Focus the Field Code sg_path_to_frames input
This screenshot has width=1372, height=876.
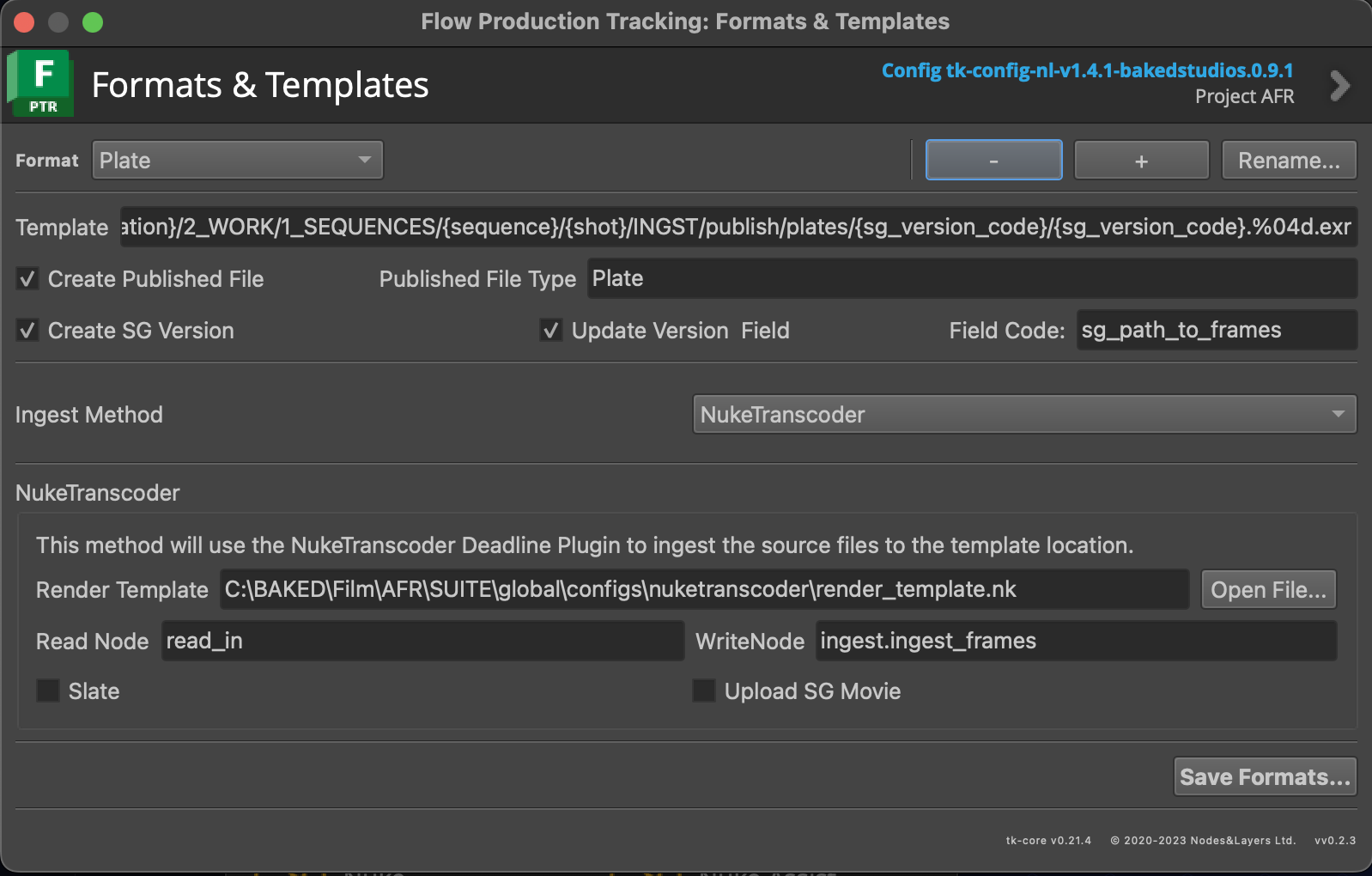(x=1216, y=331)
